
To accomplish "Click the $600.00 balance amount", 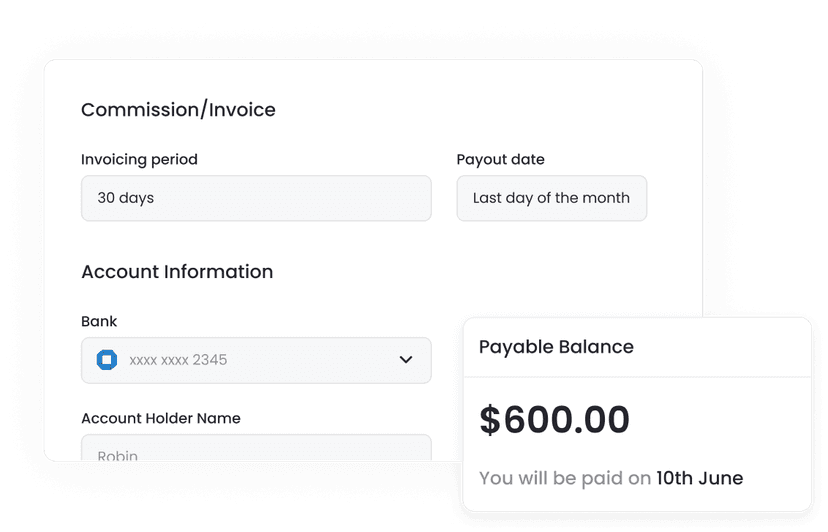I will pyautogui.click(x=554, y=420).
